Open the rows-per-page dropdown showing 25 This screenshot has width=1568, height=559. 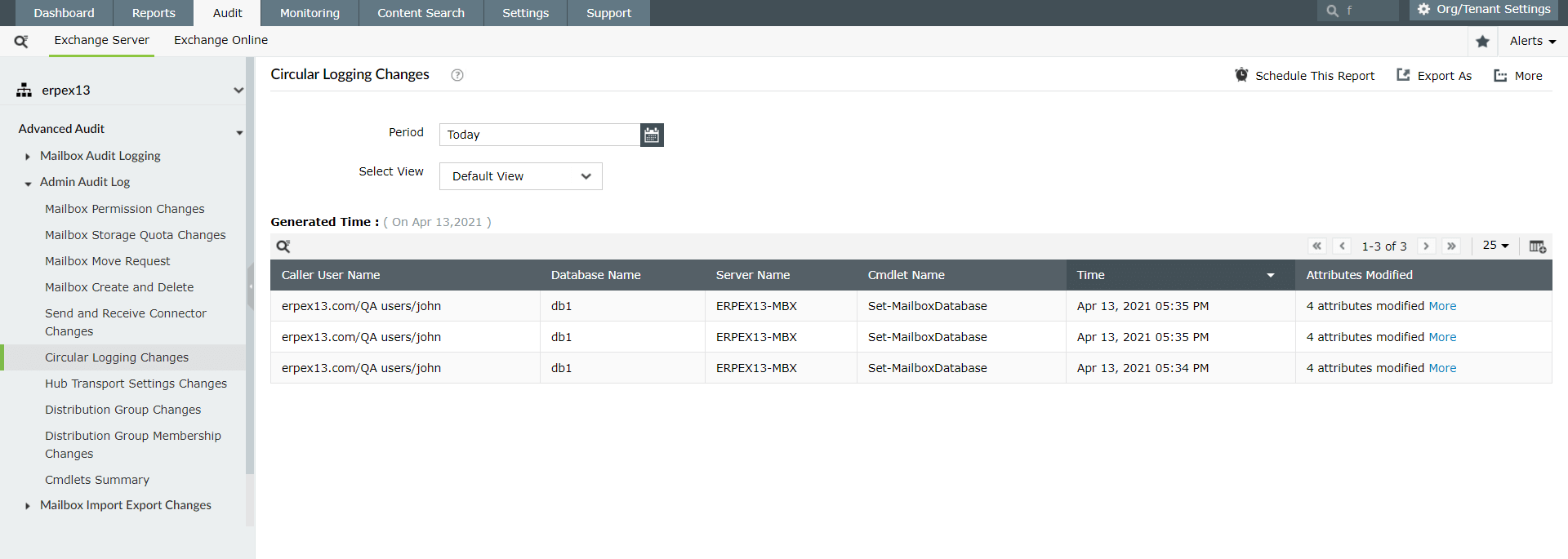1495,246
